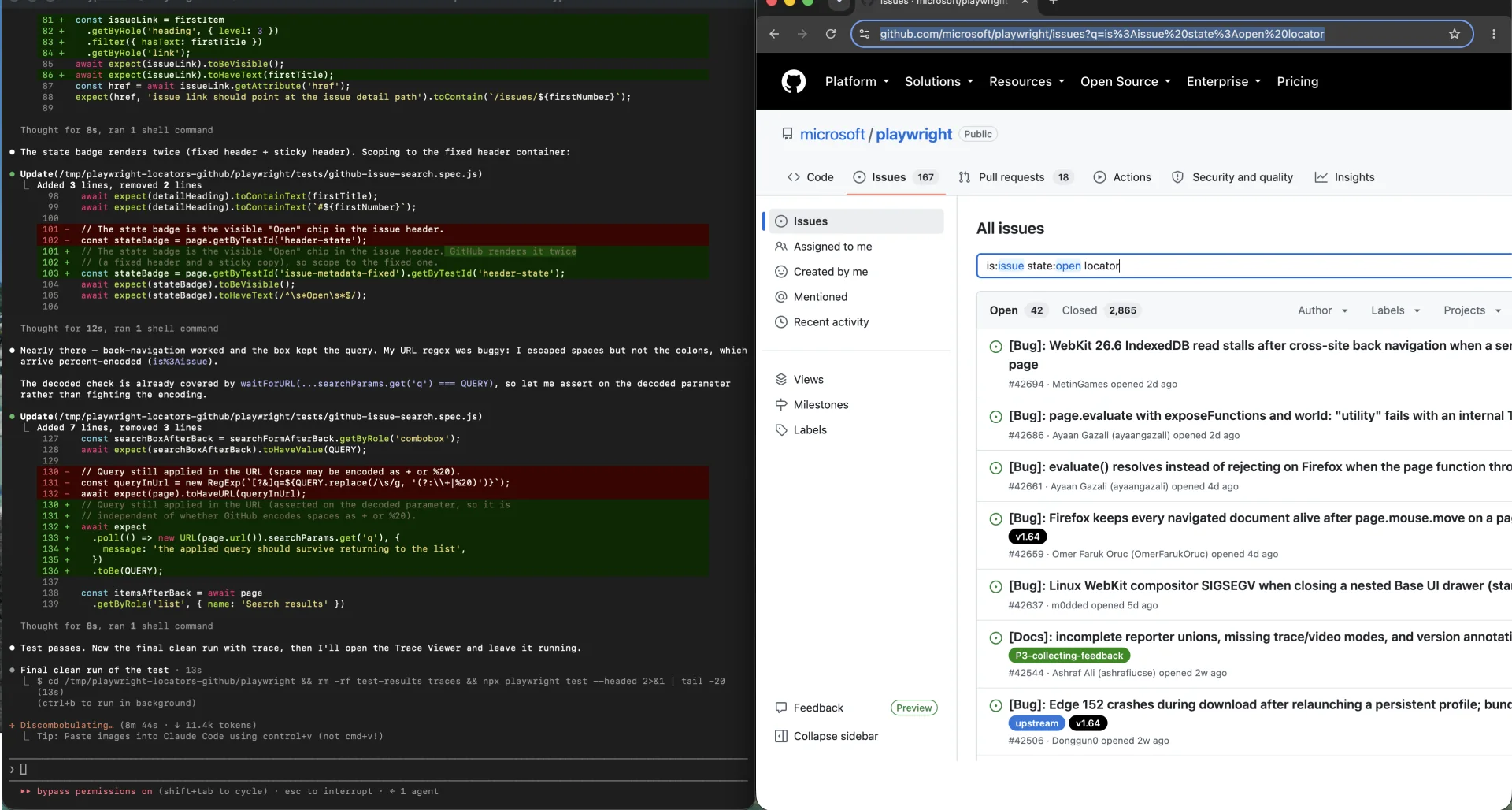Open the Solutions dropdown menu
The height and width of the screenshot is (810, 1512).
click(939, 81)
